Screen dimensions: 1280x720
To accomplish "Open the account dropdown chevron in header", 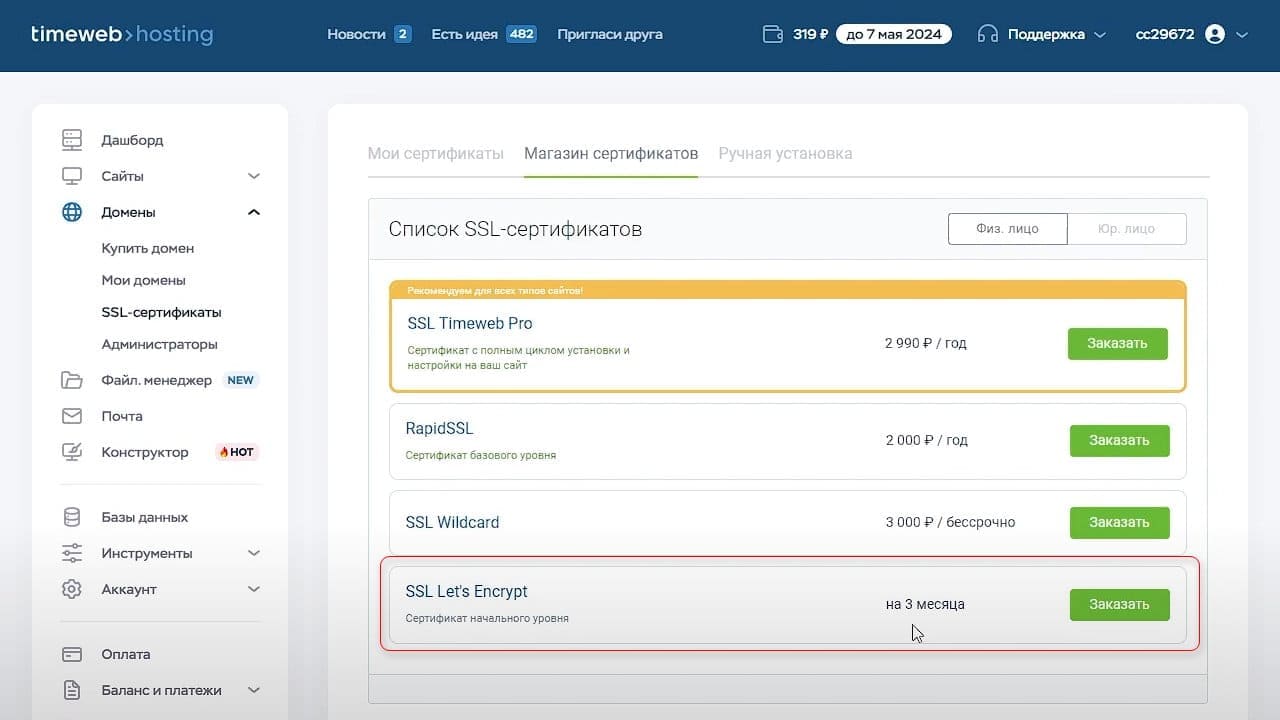I will point(1242,34).
